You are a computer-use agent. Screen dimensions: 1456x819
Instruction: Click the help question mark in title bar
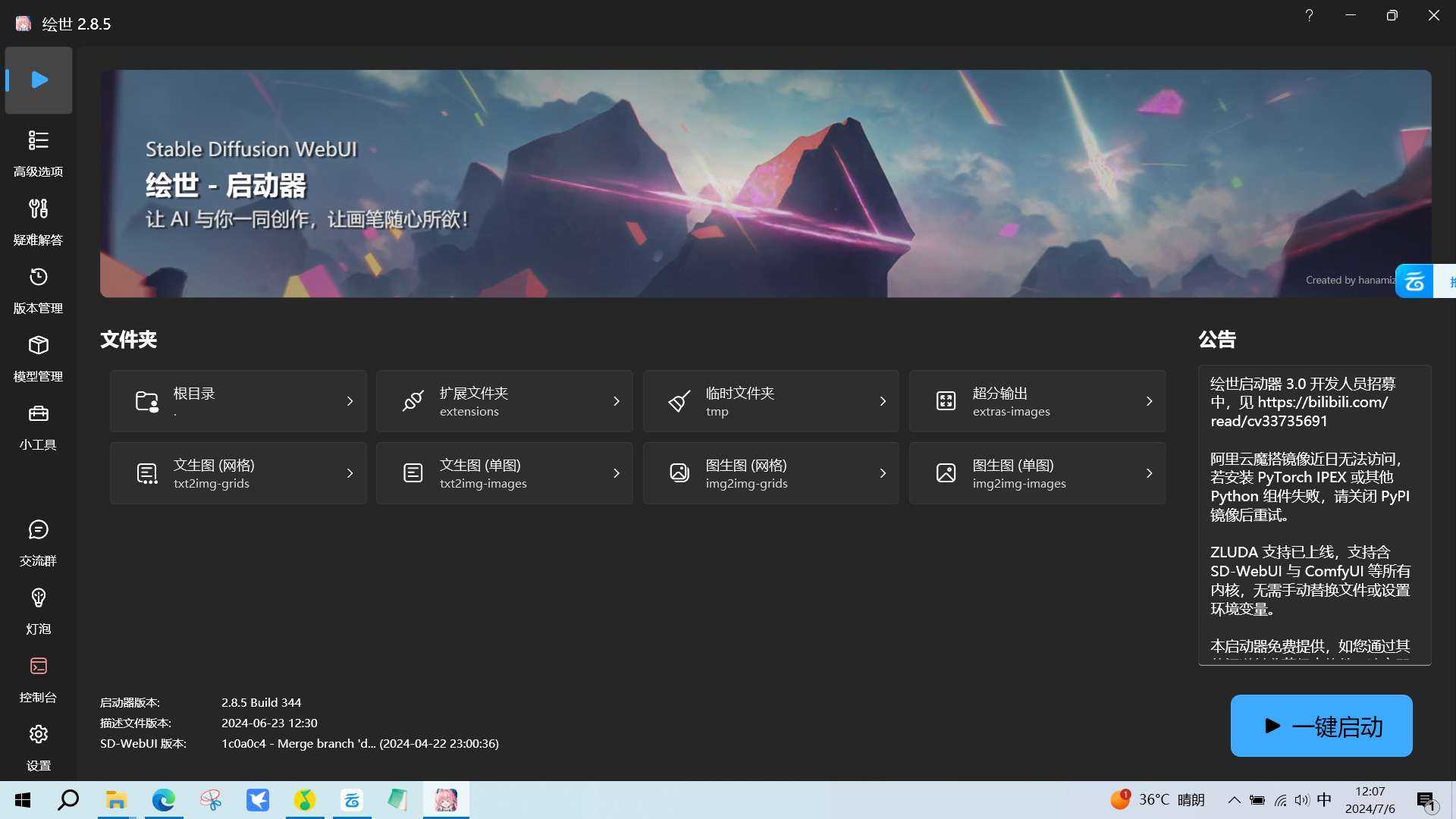click(1309, 15)
